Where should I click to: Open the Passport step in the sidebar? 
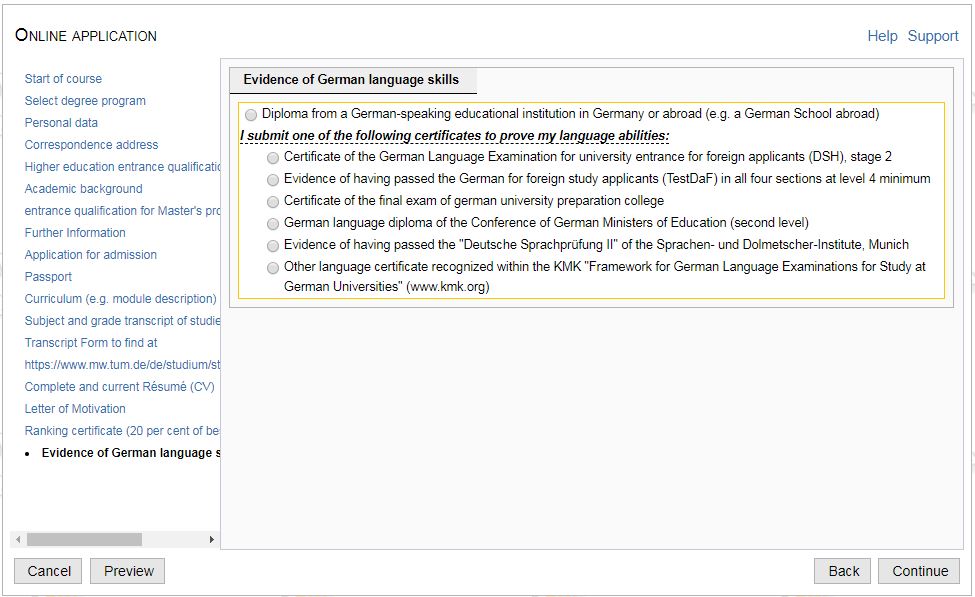[48, 277]
